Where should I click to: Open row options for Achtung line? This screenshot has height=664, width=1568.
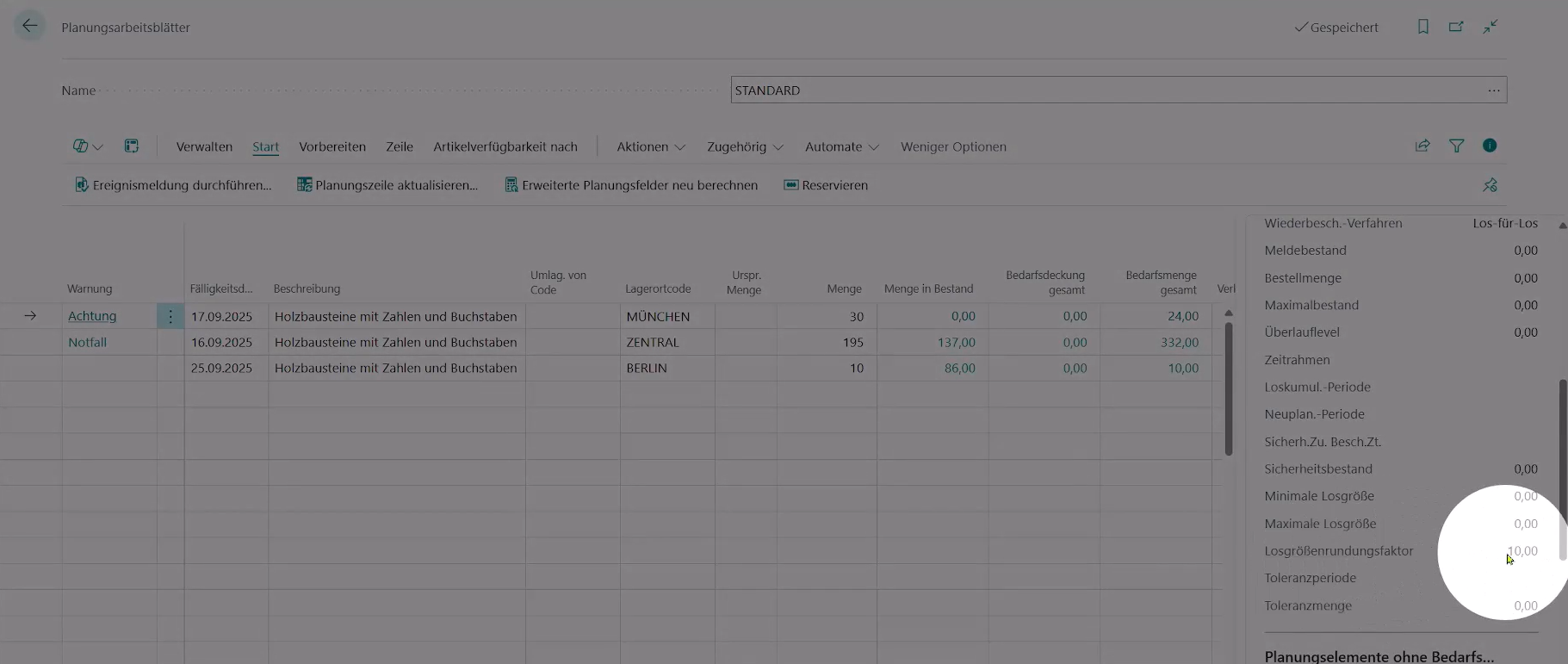click(170, 316)
